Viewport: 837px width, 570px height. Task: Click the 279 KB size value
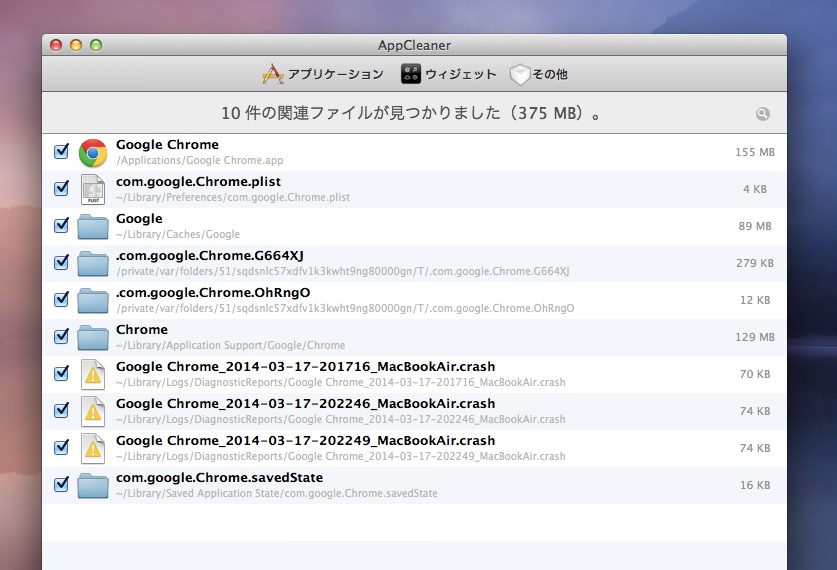[755, 263]
